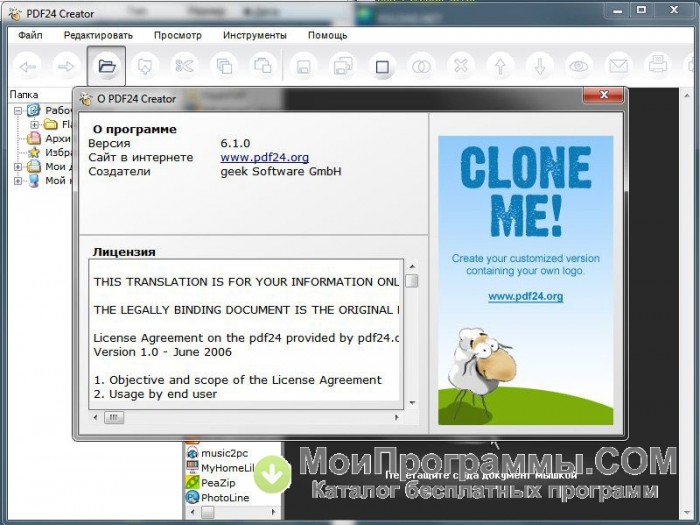Open the Помощь menu
The width and height of the screenshot is (700, 525).
coord(328,35)
